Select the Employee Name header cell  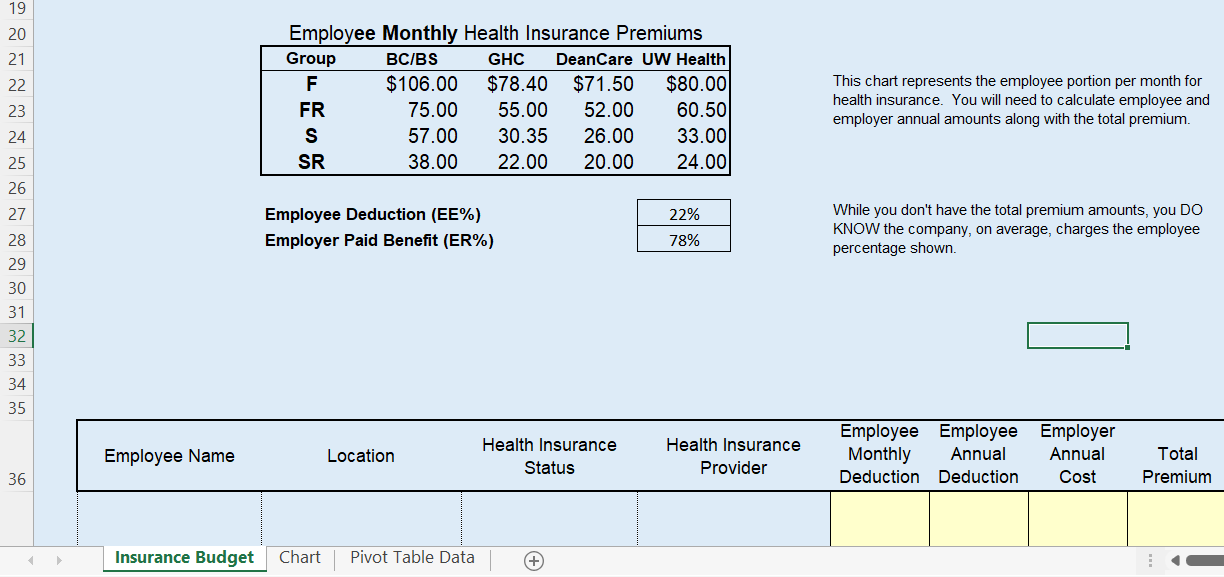click(x=167, y=453)
